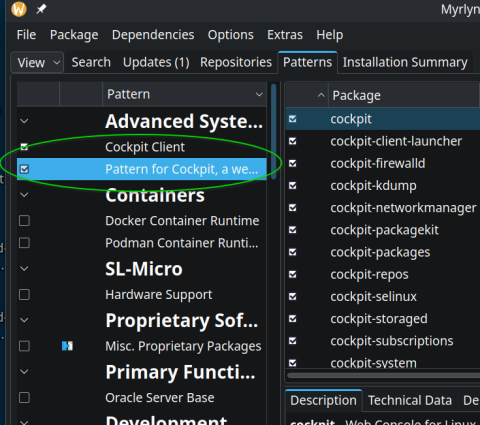Switch to the Updates (1) tab
The width and height of the screenshot is (480, 425).
click(156, 62)
